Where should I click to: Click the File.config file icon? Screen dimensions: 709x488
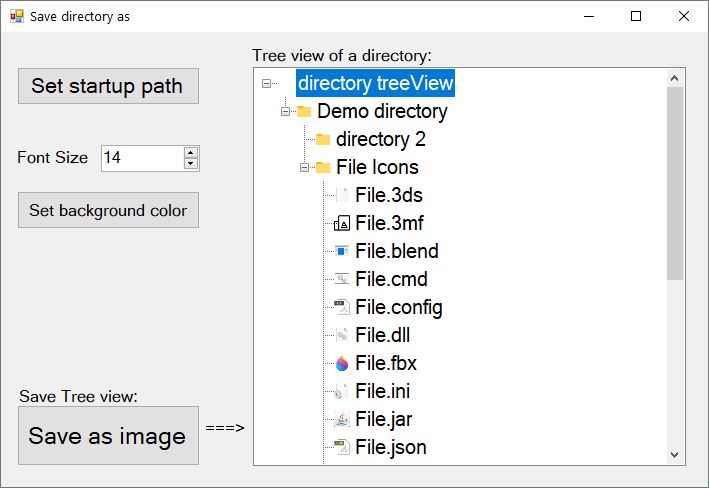click(x=342, y=307)
